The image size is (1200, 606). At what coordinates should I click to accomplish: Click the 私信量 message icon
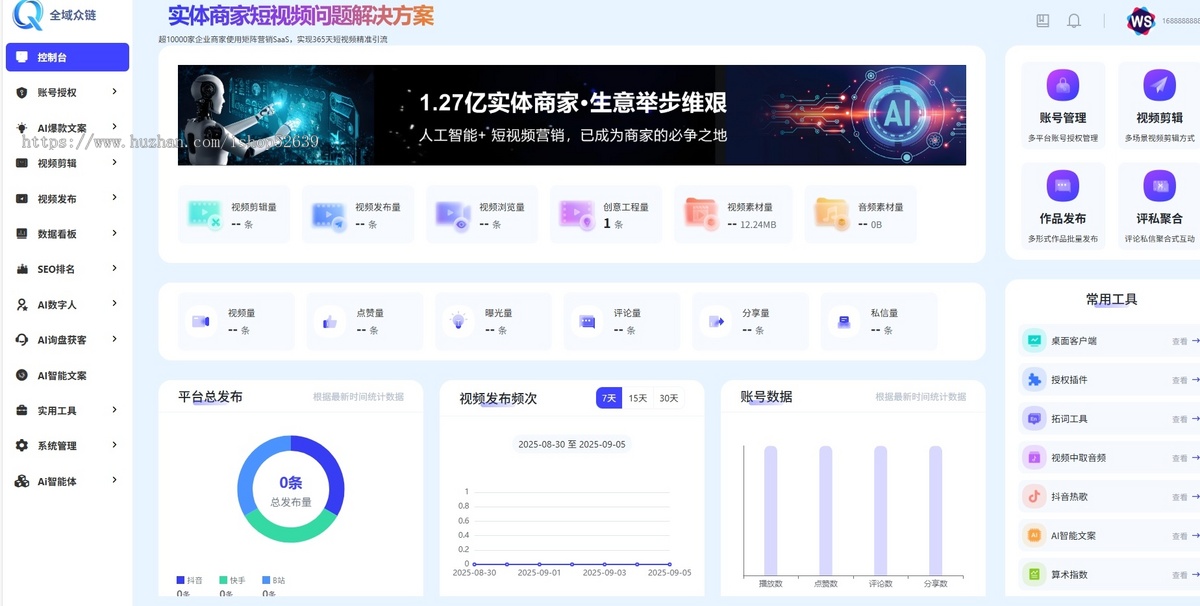845,321
